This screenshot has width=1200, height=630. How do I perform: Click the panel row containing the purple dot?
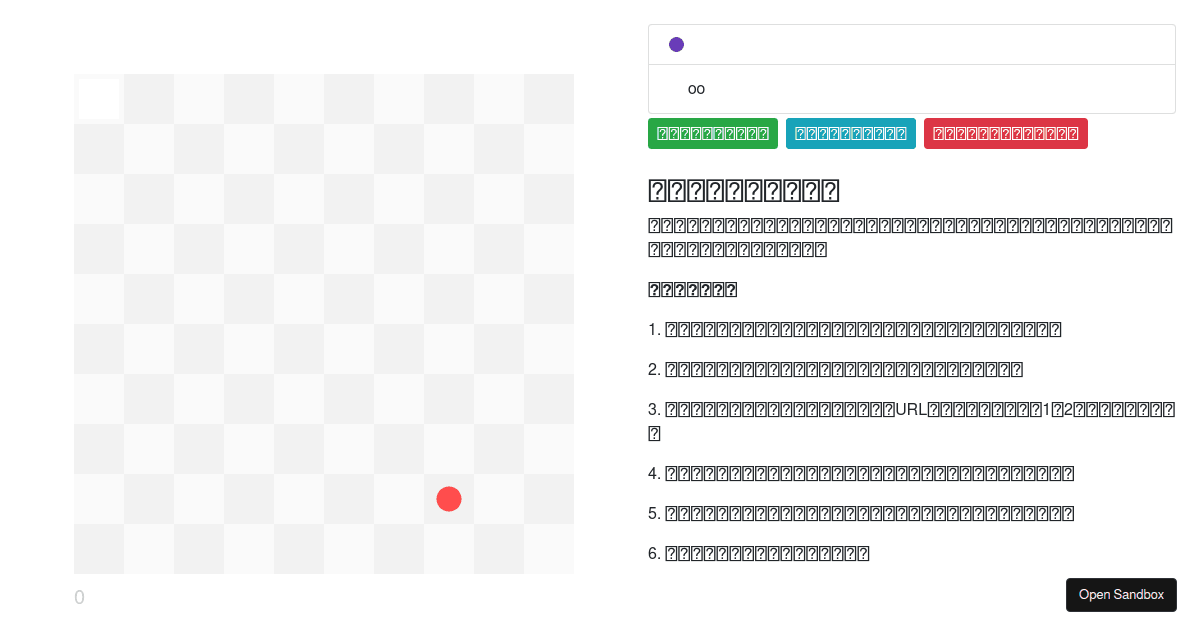[x=900, y=43]
